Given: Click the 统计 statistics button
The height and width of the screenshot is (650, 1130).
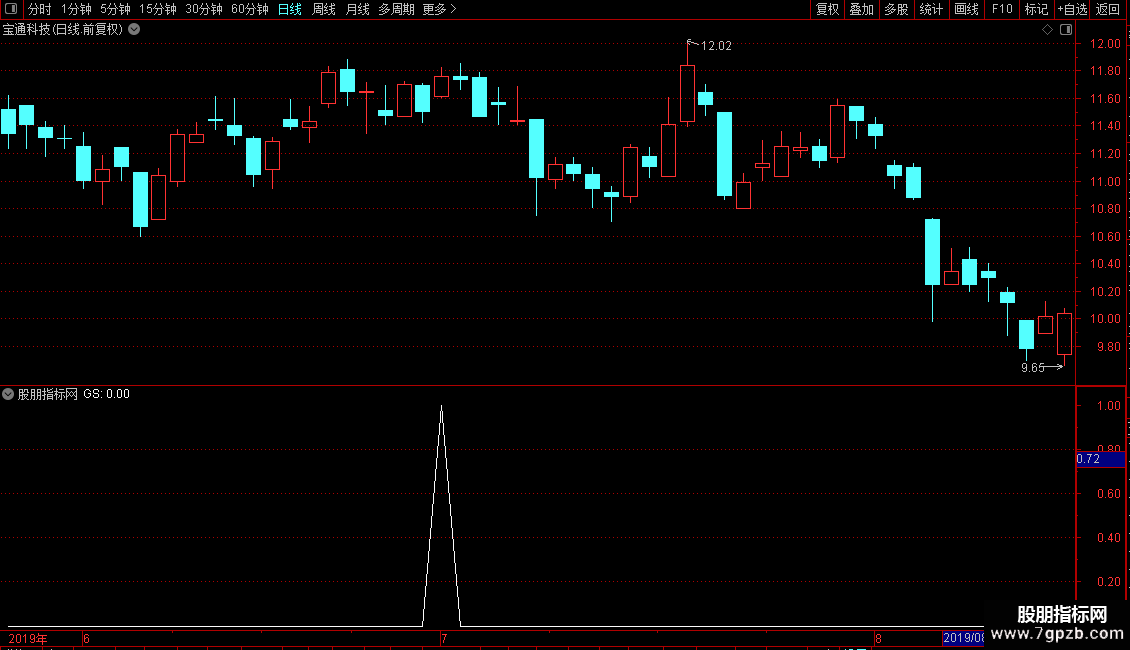Looking at the screenshot, I should tap(931, 9).
